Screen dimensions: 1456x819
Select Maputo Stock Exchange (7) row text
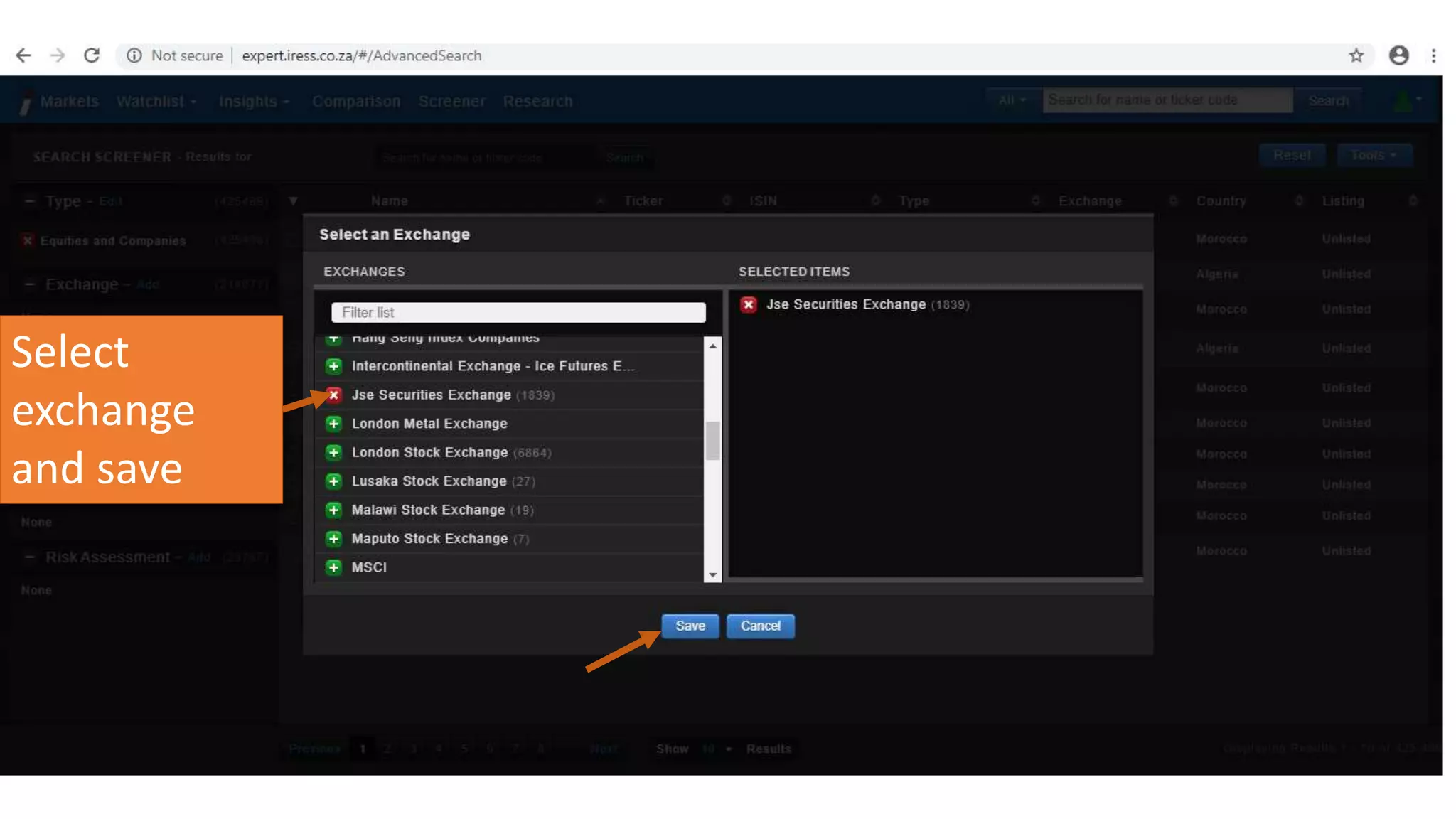[x=441, y=539]
